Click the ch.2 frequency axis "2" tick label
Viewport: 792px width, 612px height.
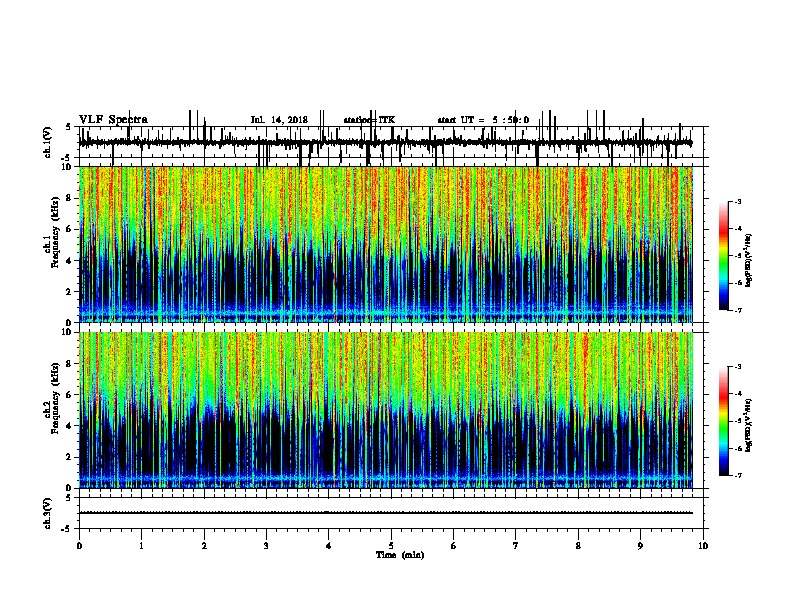pyautogui.click(x=70, y=457)
